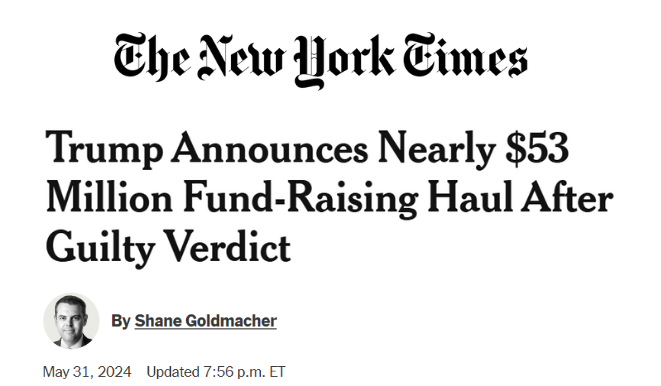The height and width of the screenshot is (386, 661).
Task: Click the word "Announces" in the headline
Action: point(270,148)
